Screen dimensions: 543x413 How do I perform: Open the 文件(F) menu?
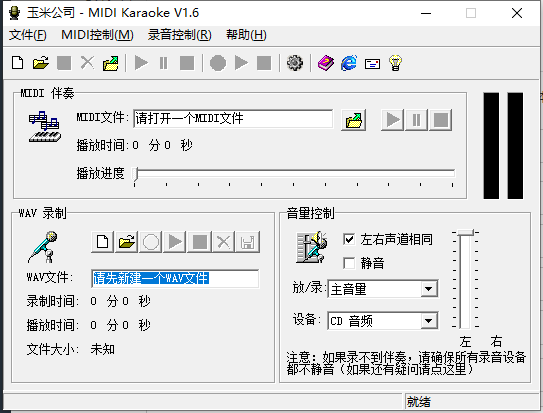click(x=28, y=35)
